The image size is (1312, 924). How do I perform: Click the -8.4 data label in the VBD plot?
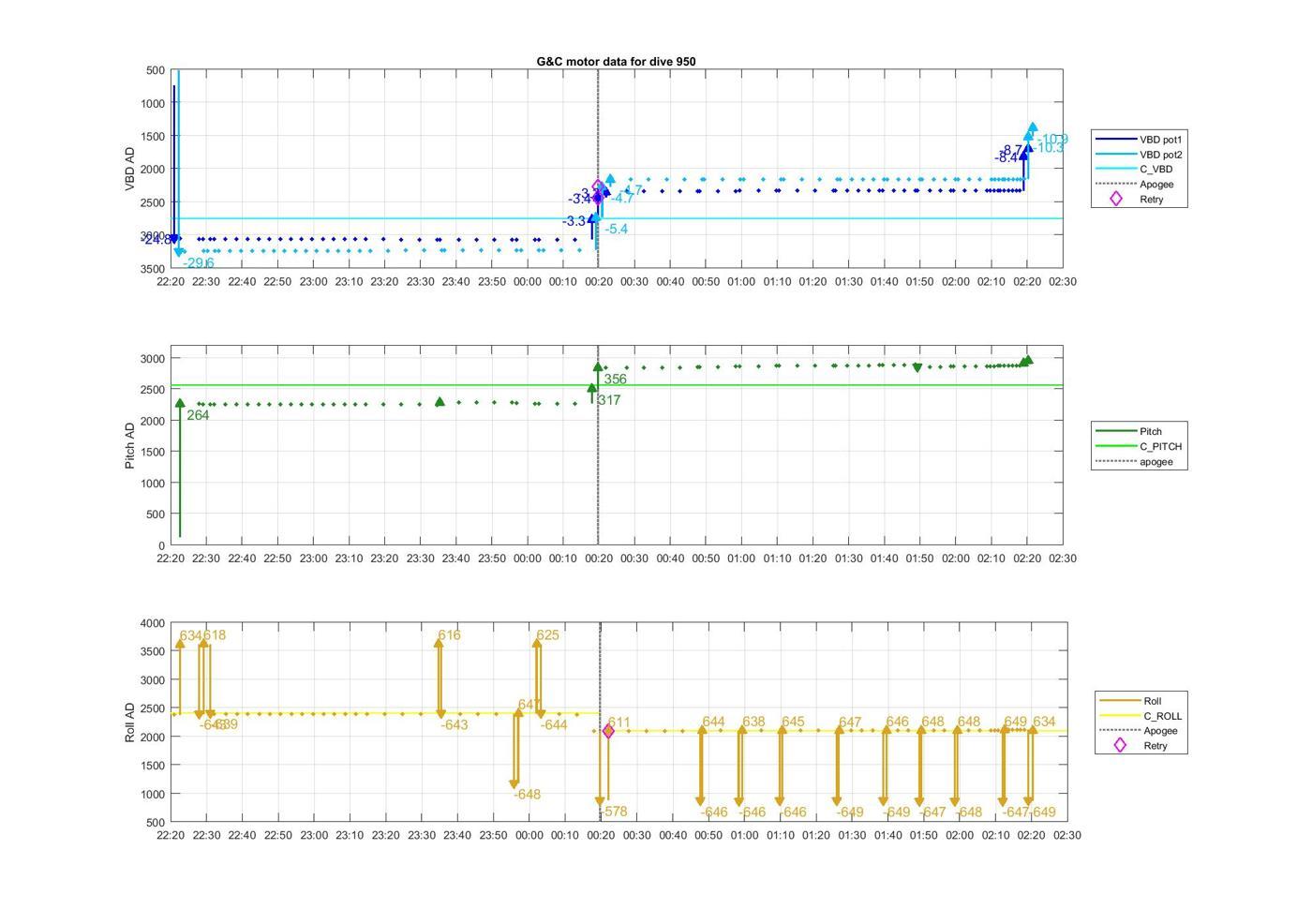coord(1006,157)
